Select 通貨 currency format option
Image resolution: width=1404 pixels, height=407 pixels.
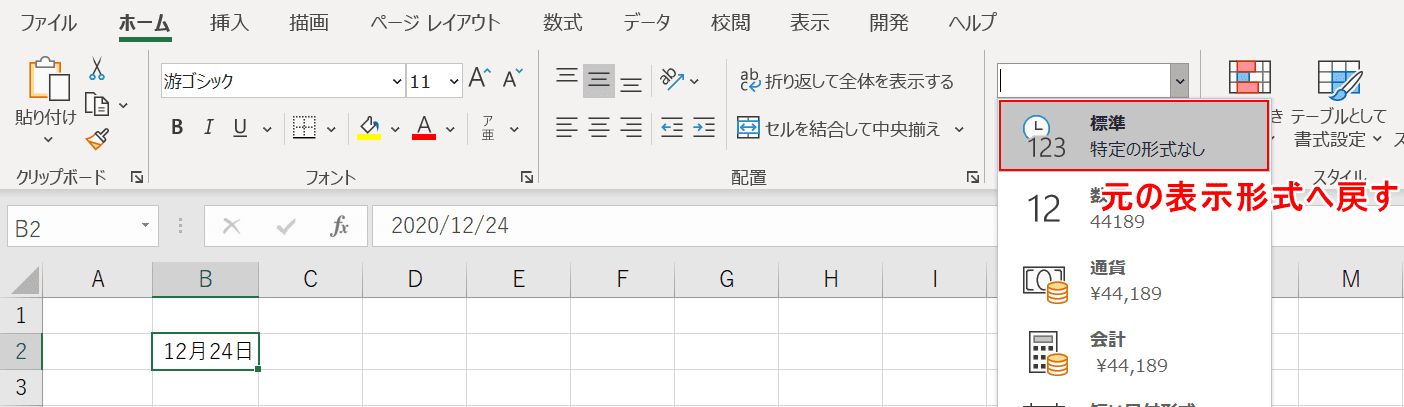1134,281
